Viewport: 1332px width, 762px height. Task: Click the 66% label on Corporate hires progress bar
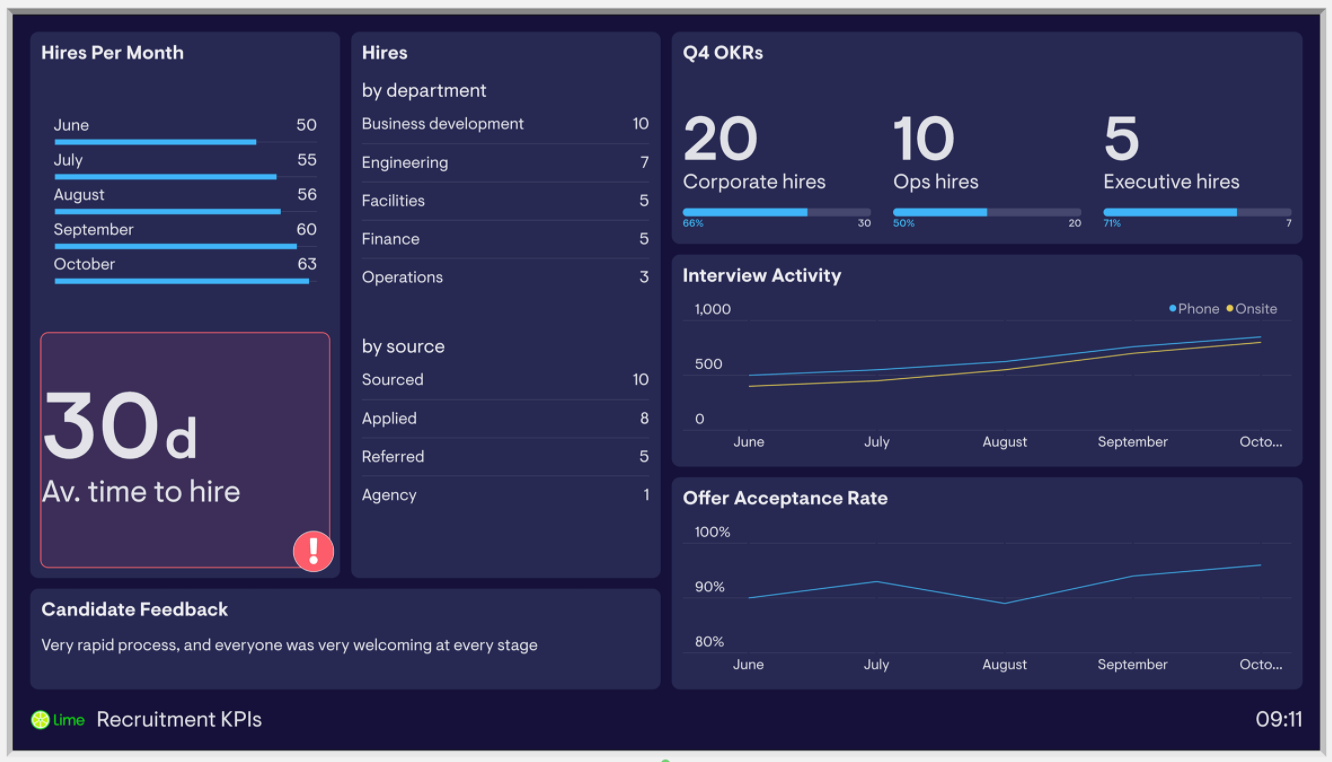point(694,222)
